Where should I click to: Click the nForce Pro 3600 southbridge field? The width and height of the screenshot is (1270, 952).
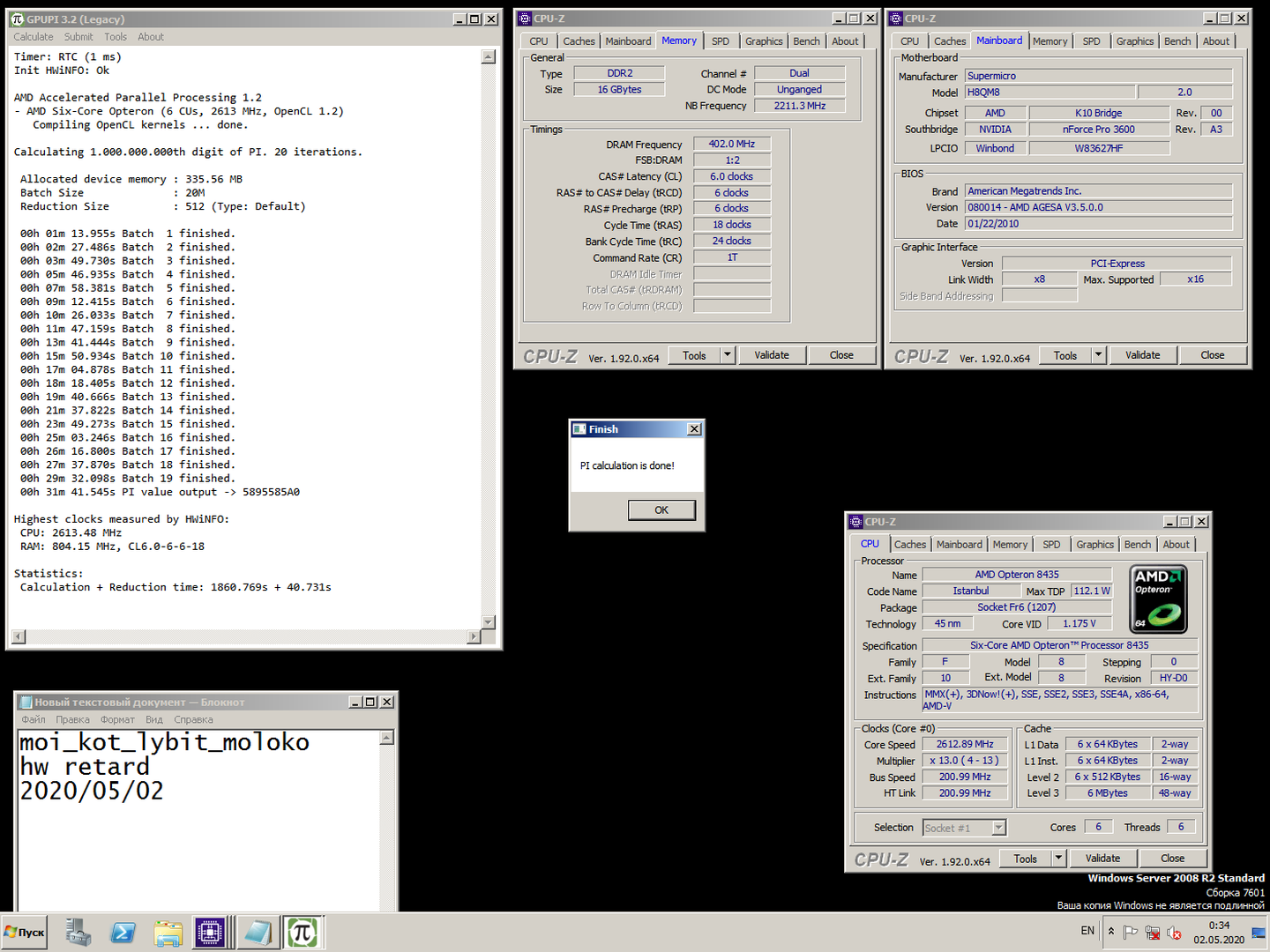[1099, 130]
